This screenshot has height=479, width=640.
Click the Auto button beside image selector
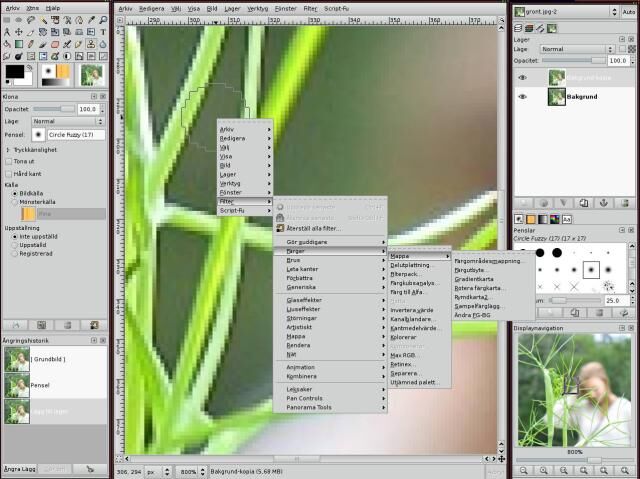pyautogui.click(x=627, y=12)
